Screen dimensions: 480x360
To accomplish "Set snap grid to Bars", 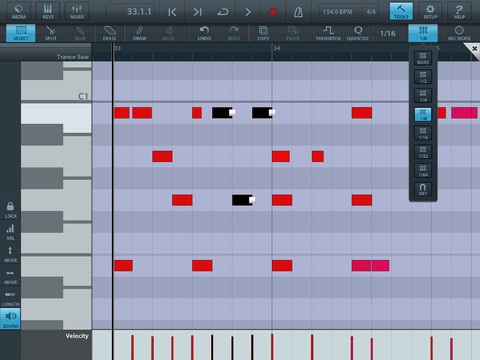I will 423,58.
